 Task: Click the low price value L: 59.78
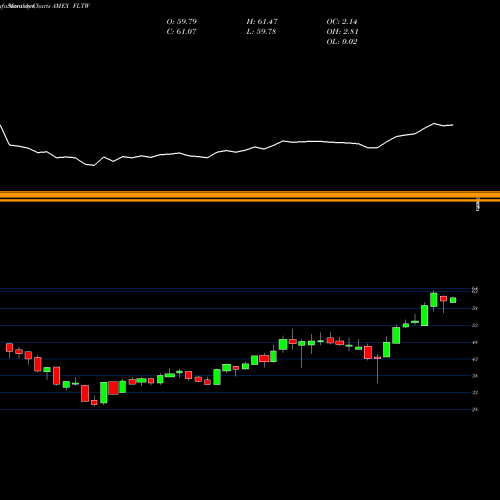[x=261, y=32]
